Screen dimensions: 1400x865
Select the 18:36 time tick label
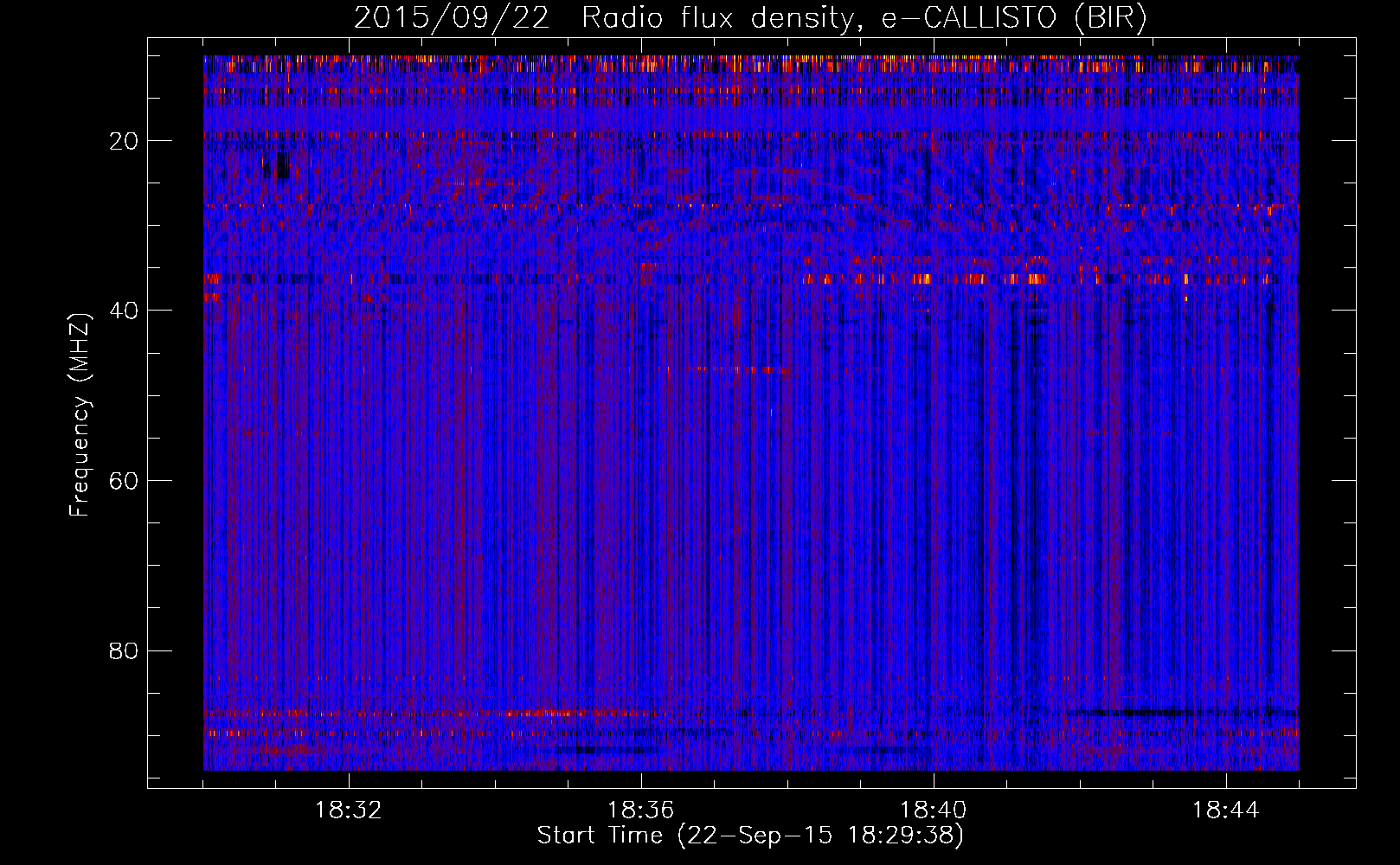click(641, 811)
